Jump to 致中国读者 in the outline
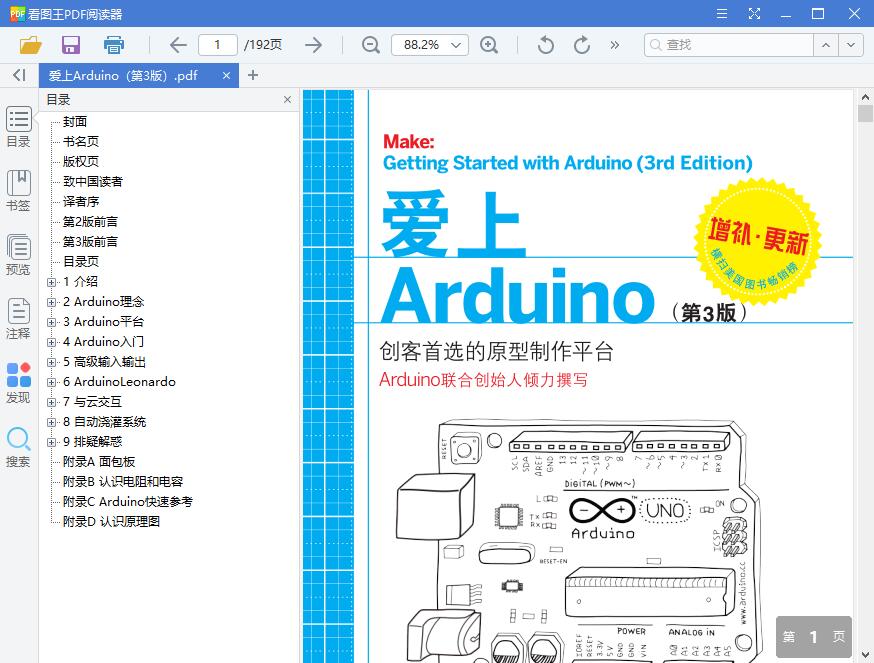874x663 pixels. pos(93,181)
